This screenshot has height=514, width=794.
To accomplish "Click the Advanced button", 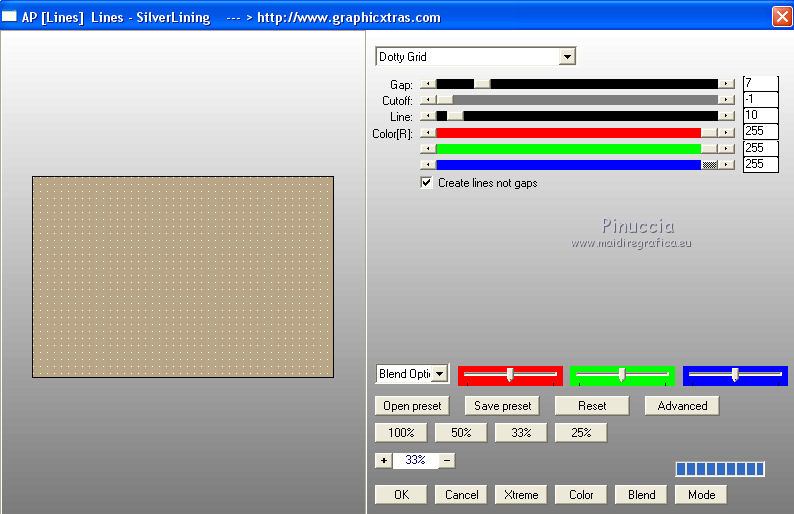I will pos(682,406).
